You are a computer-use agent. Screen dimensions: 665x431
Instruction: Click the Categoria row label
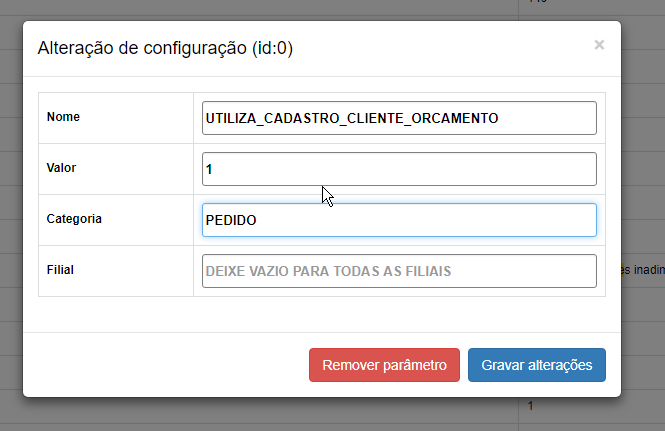74,218
